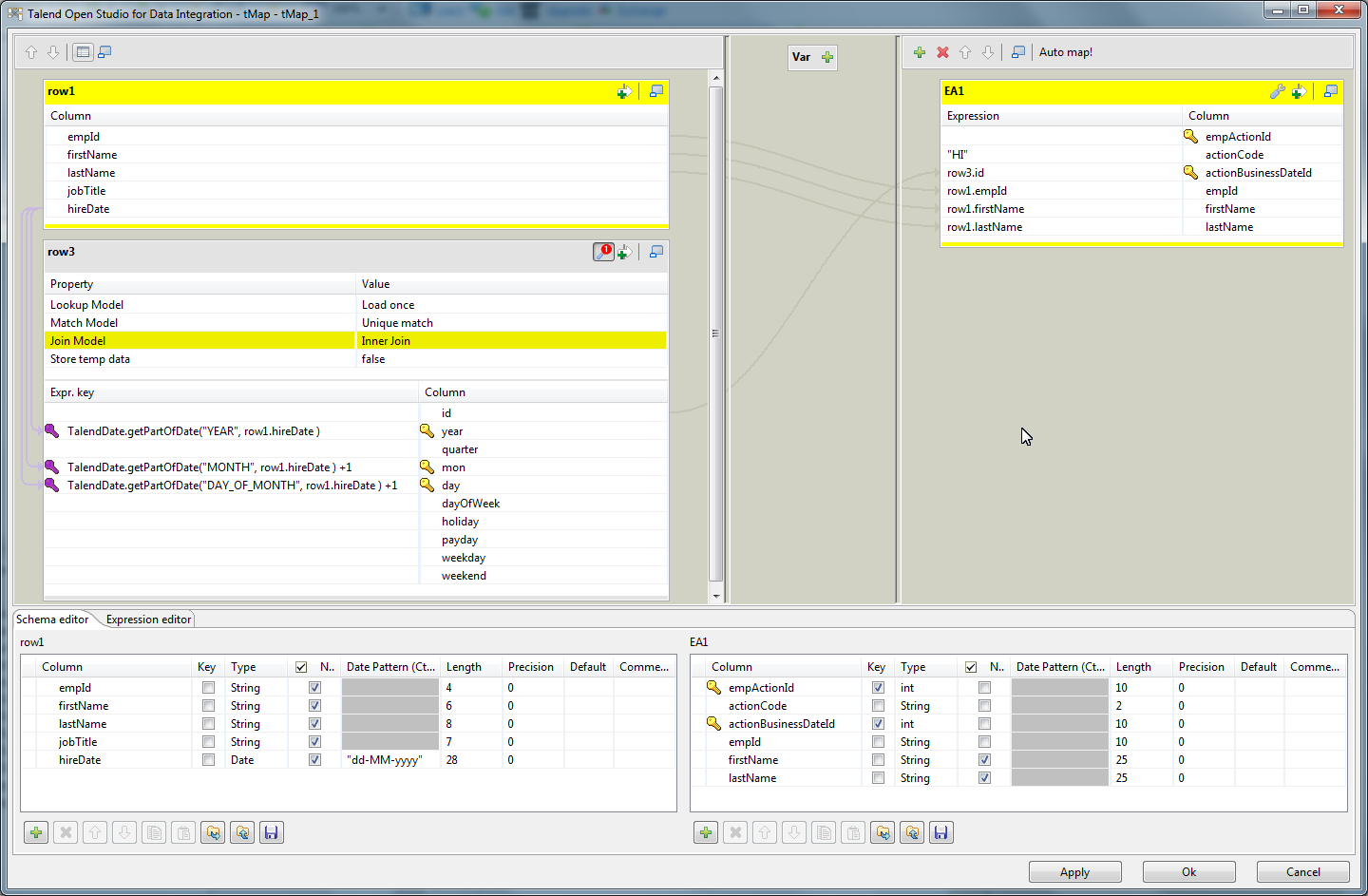
Task: Switch to Schema editor tab
Action: pos(52,620)
